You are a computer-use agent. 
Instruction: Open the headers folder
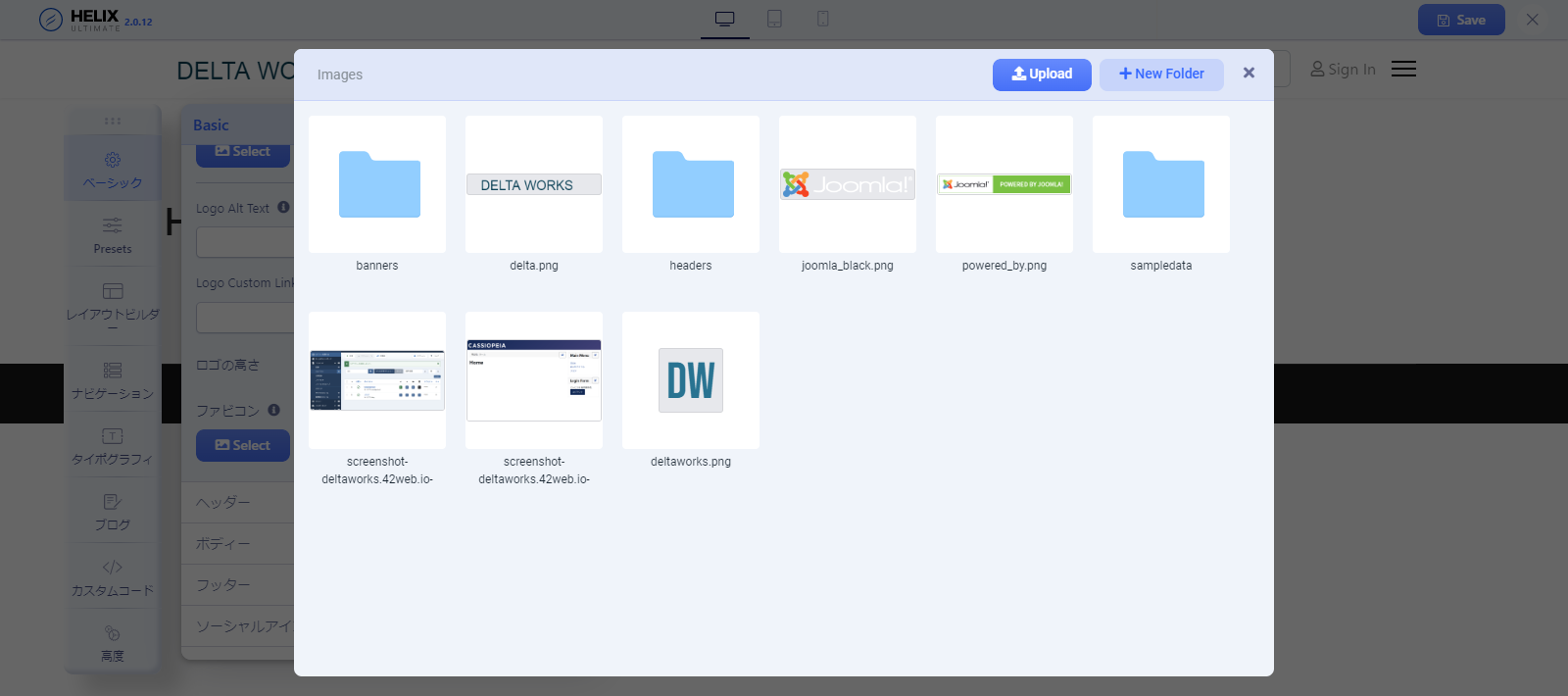point(691,184)
